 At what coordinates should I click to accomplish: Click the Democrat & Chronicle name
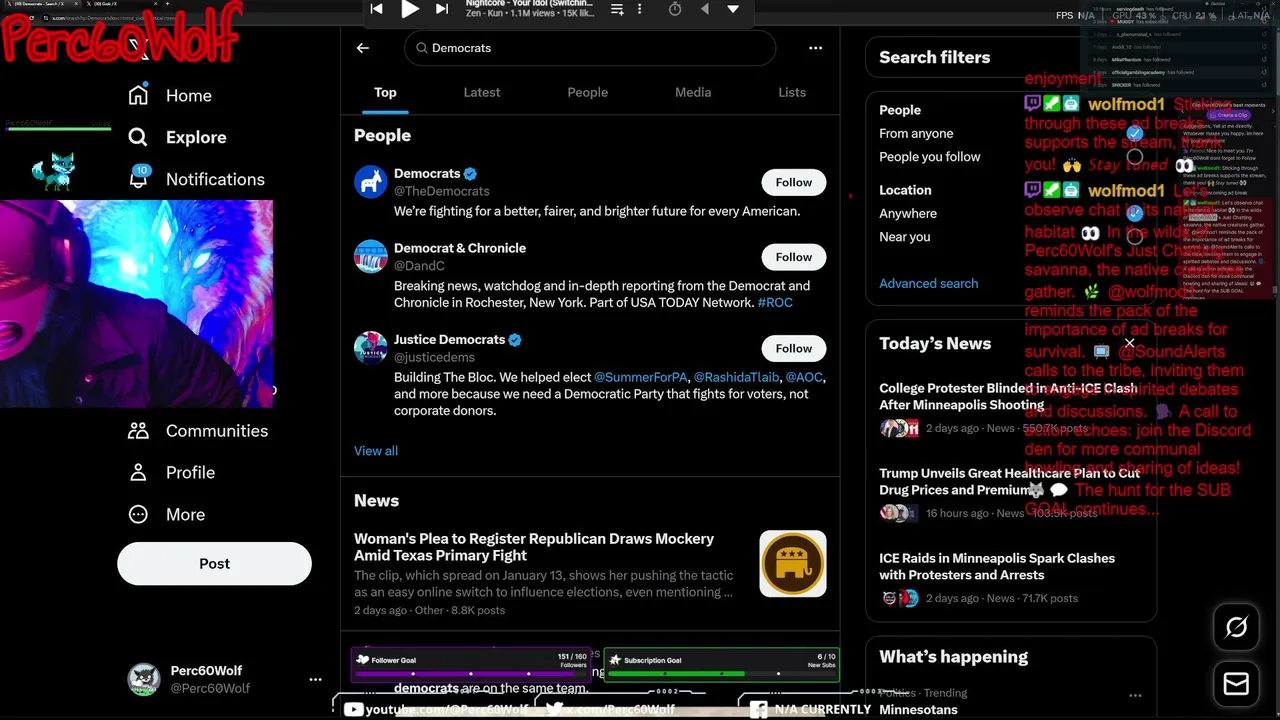click(x=460, y=248)
